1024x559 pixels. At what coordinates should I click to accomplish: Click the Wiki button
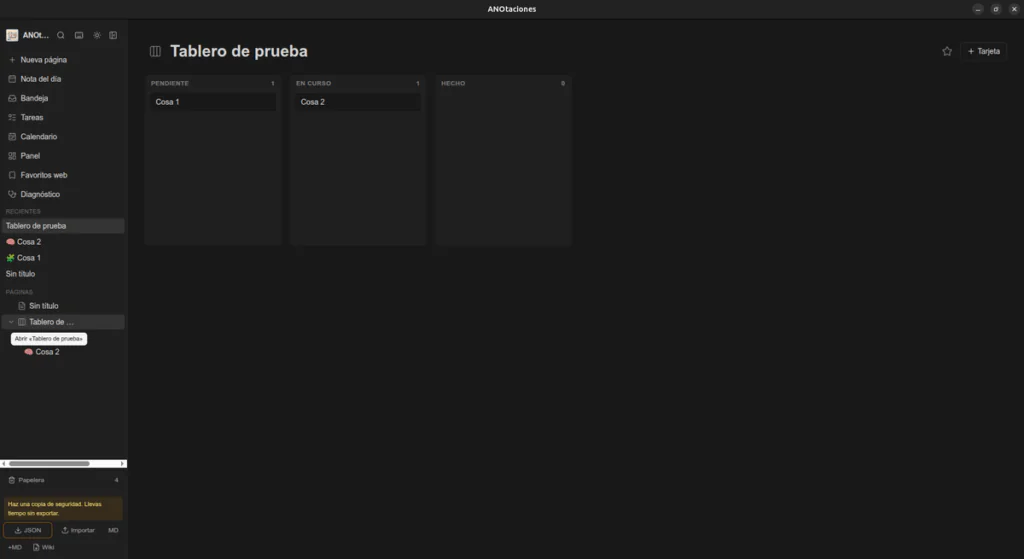click(x=43, y=547)
